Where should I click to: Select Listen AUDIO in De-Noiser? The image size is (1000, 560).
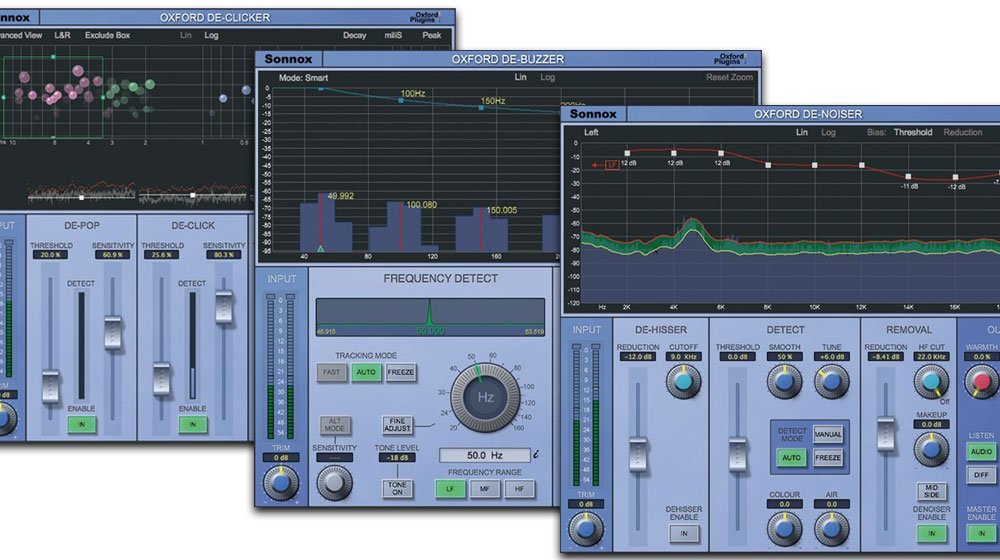click(982, 452)
